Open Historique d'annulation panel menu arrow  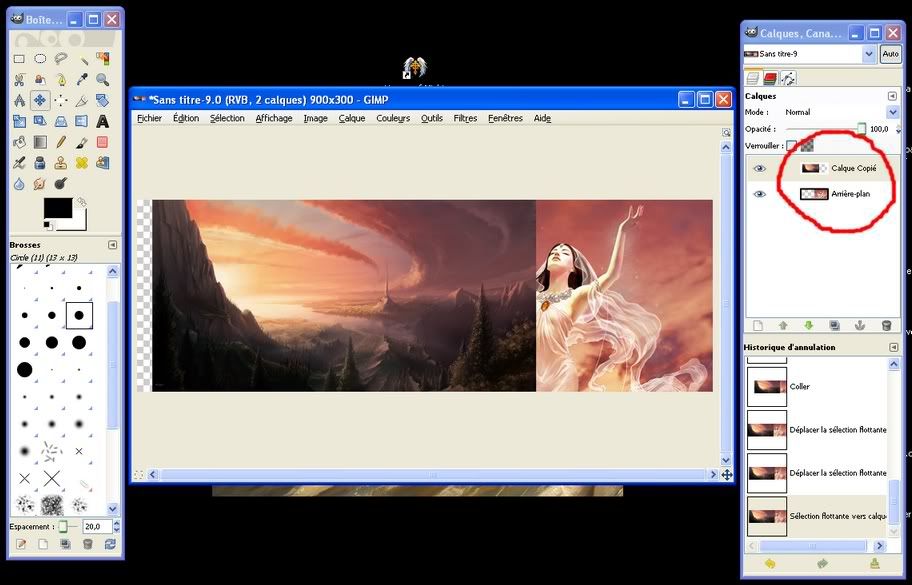pos(893,347)
